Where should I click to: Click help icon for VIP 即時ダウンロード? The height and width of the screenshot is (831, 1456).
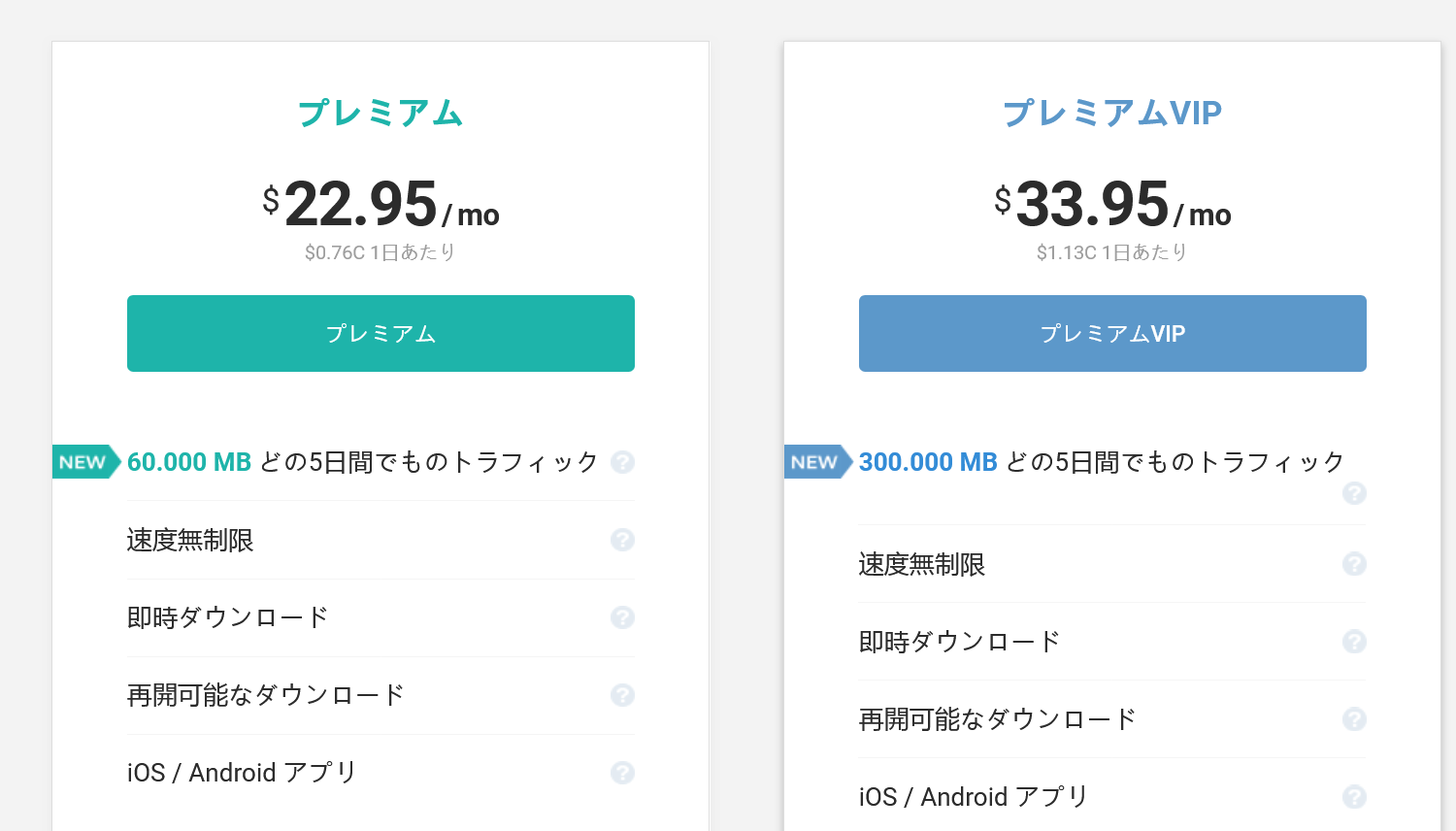click(x=1354, y=642)
